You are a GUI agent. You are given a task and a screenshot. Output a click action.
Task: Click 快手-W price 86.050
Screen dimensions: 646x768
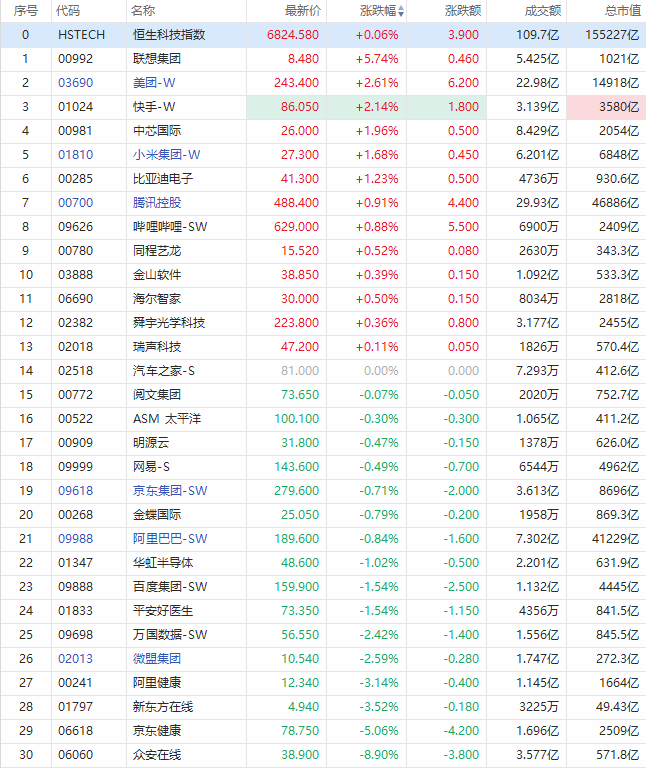[x=300, y=107]
